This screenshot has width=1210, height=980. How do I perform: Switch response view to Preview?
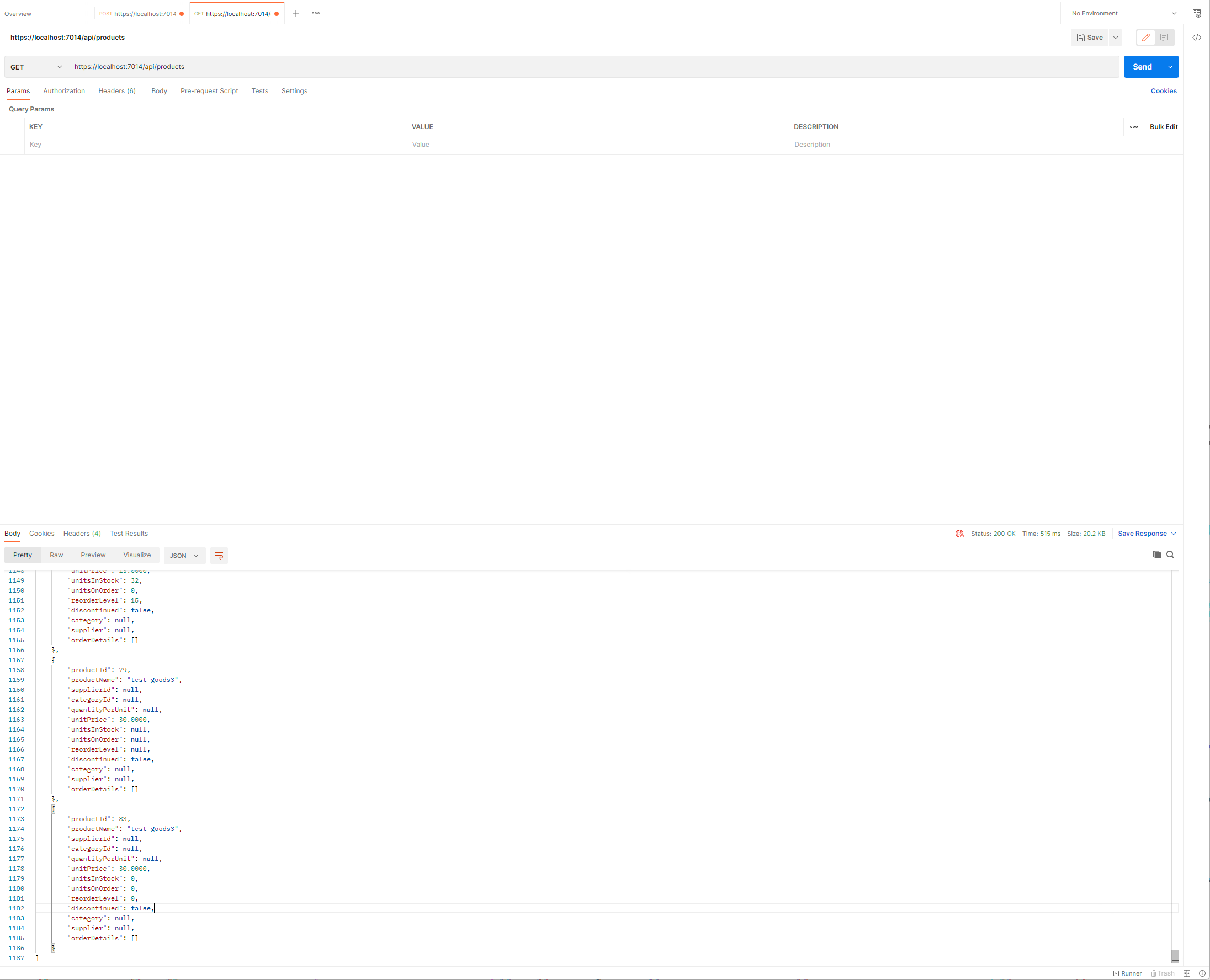[x=93, y=555]
